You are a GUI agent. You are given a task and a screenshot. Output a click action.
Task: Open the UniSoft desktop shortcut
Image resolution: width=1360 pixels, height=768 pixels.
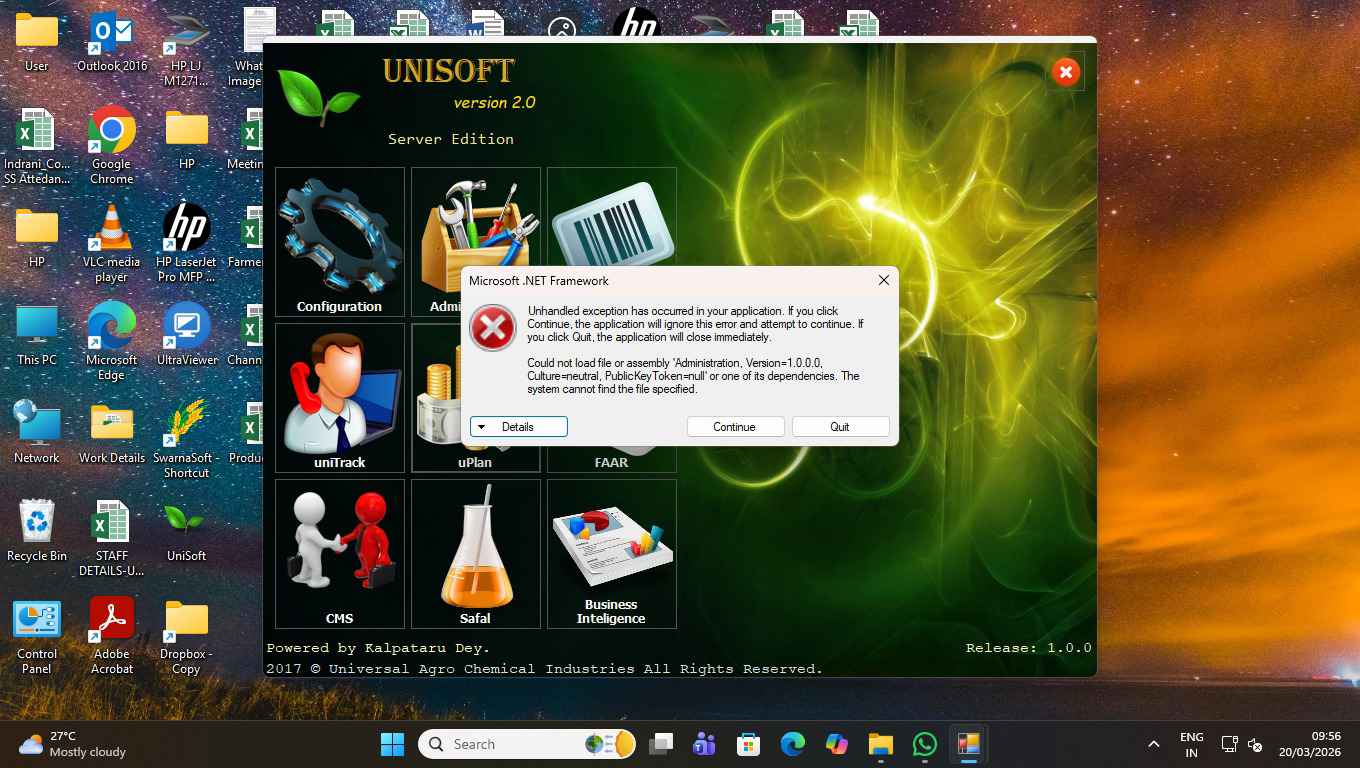tap(186, 533)
